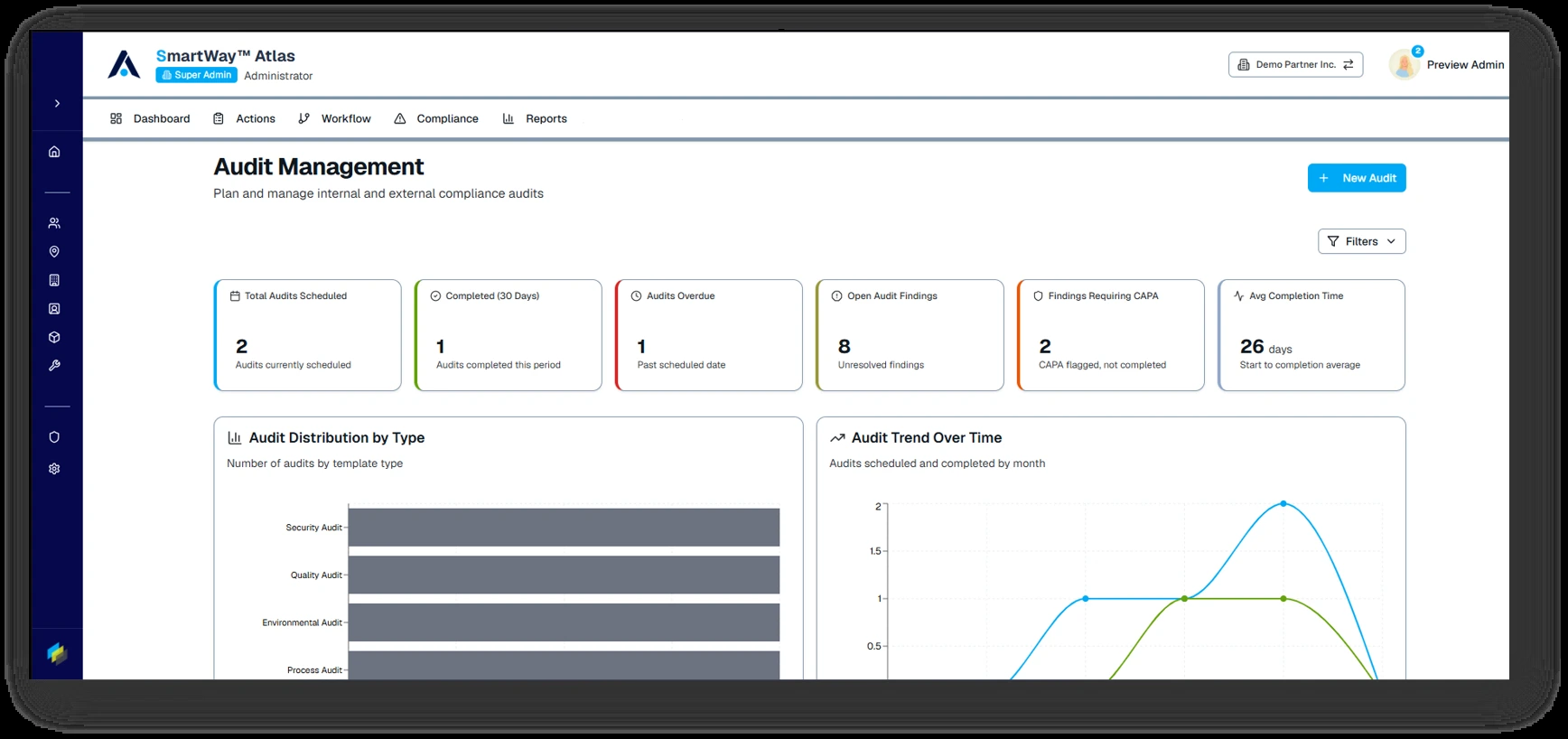Click the Audit Management heading
The height and width of the screenshot is (739, 1568).
point(319,167)
